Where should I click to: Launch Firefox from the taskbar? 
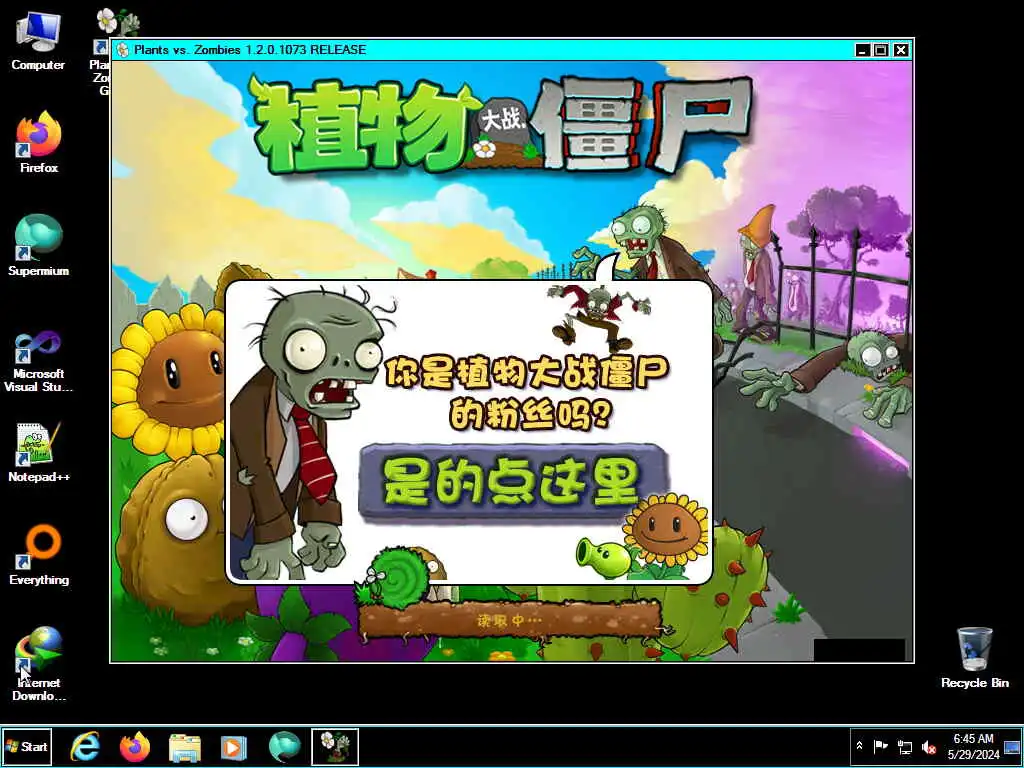coord(135,746)
